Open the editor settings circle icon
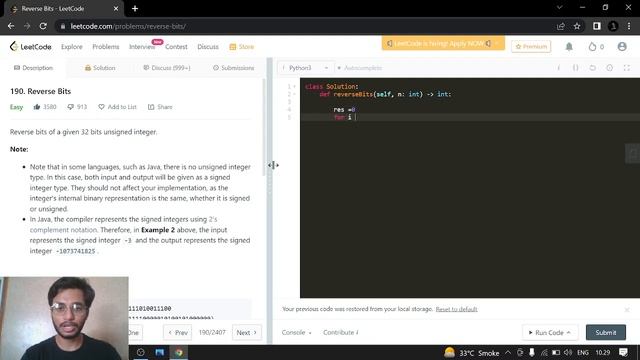 click(609, 68)
